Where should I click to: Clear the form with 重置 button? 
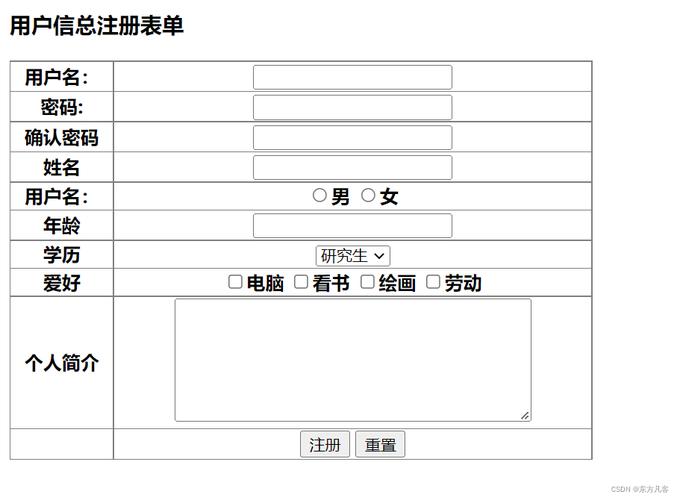(380, 444)
